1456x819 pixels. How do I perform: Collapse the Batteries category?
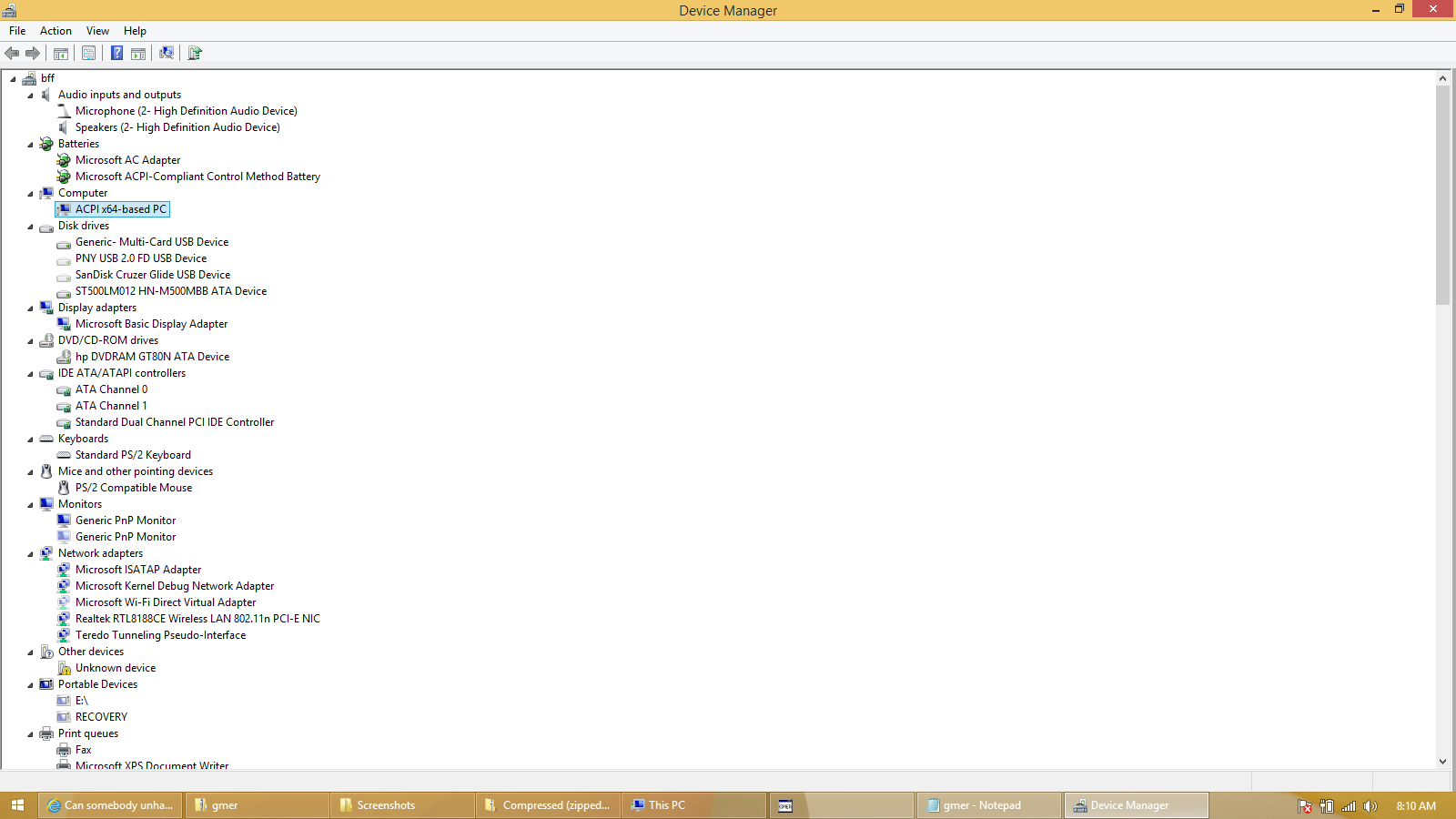(x=30, y=145)
